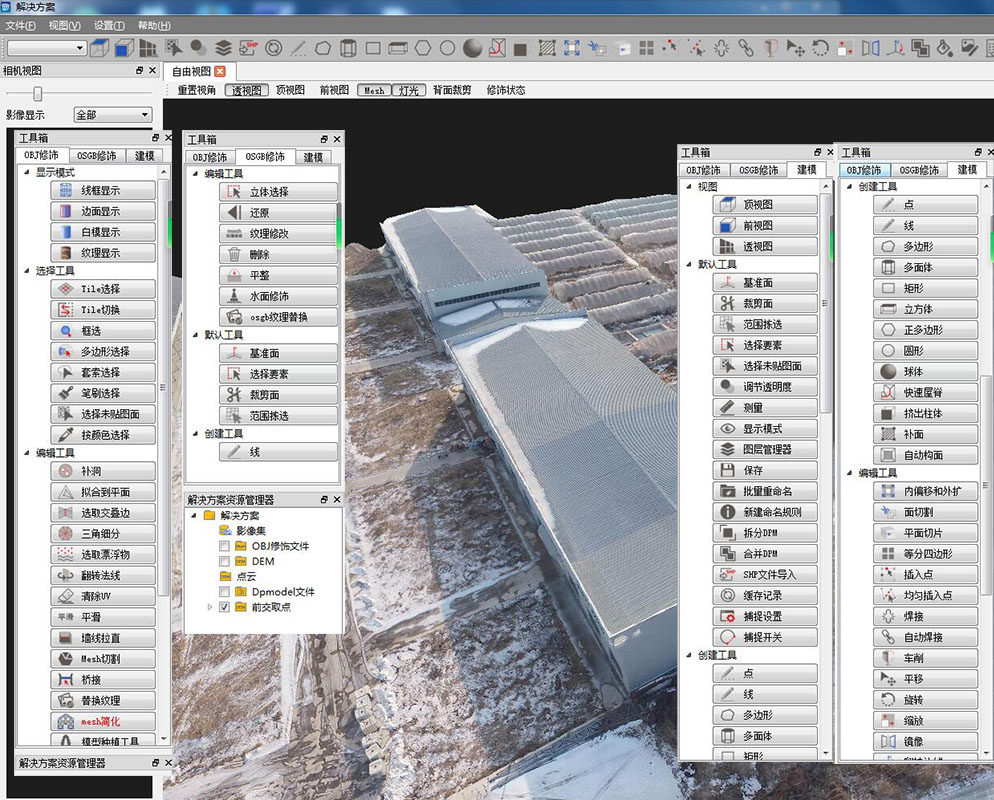
Task: Open the 设置 menu
Action: click(110, 25)
